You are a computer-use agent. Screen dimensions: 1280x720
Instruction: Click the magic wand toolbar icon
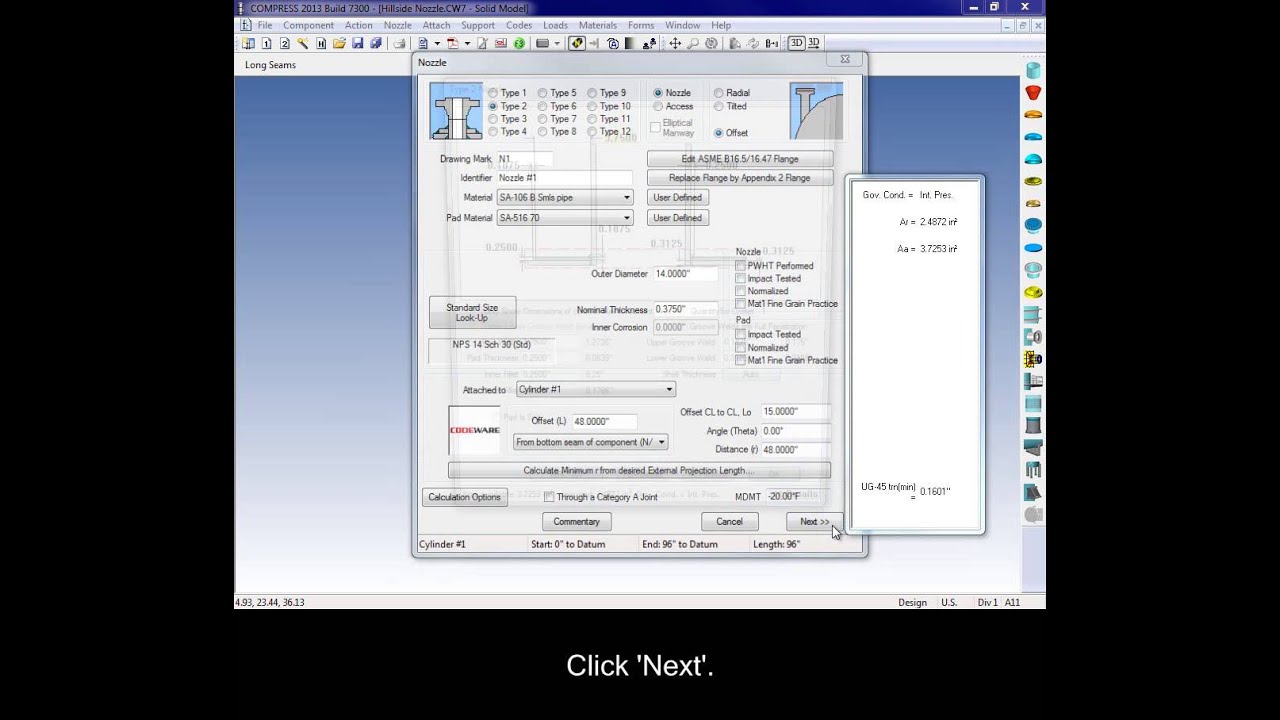coord(302,43)
